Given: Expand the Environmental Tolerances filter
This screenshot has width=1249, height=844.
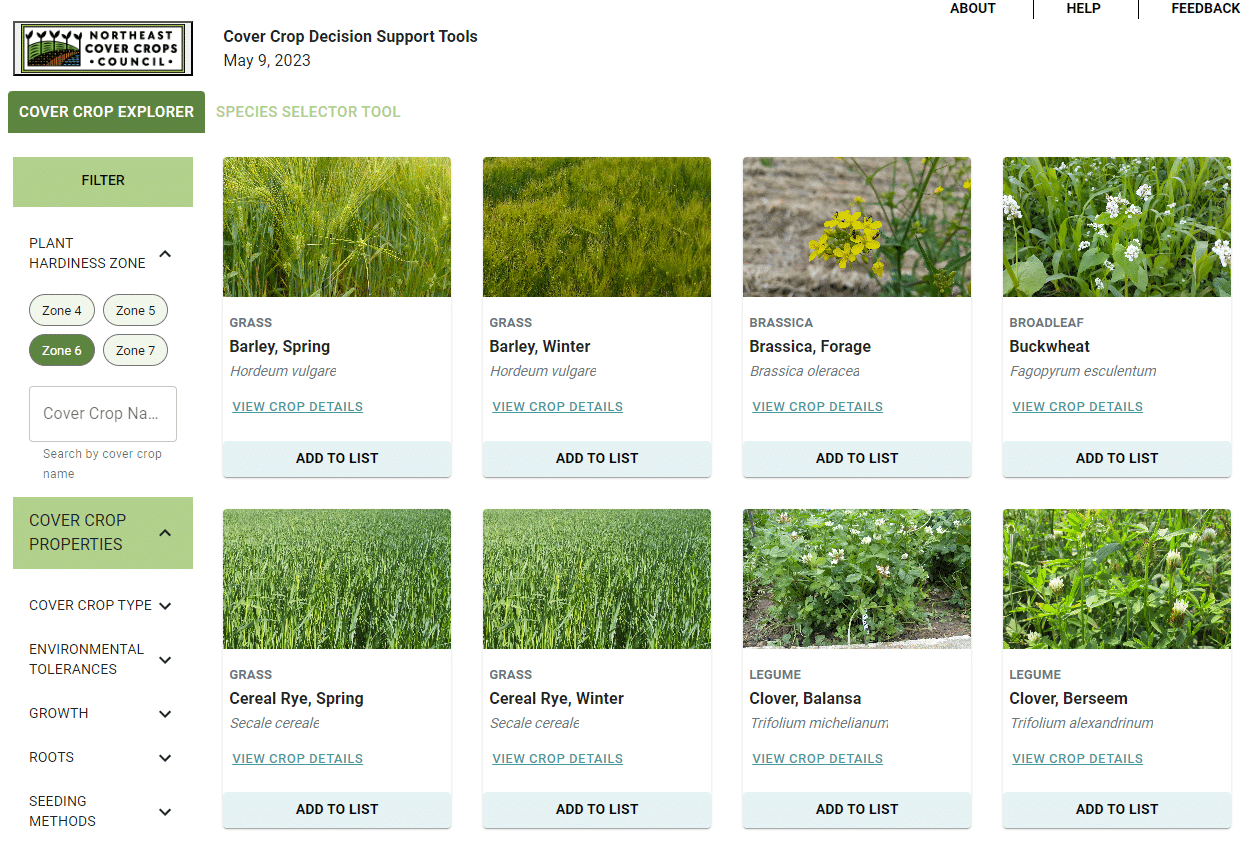Looking at the screenshot, I should click(x=165, y=660).
